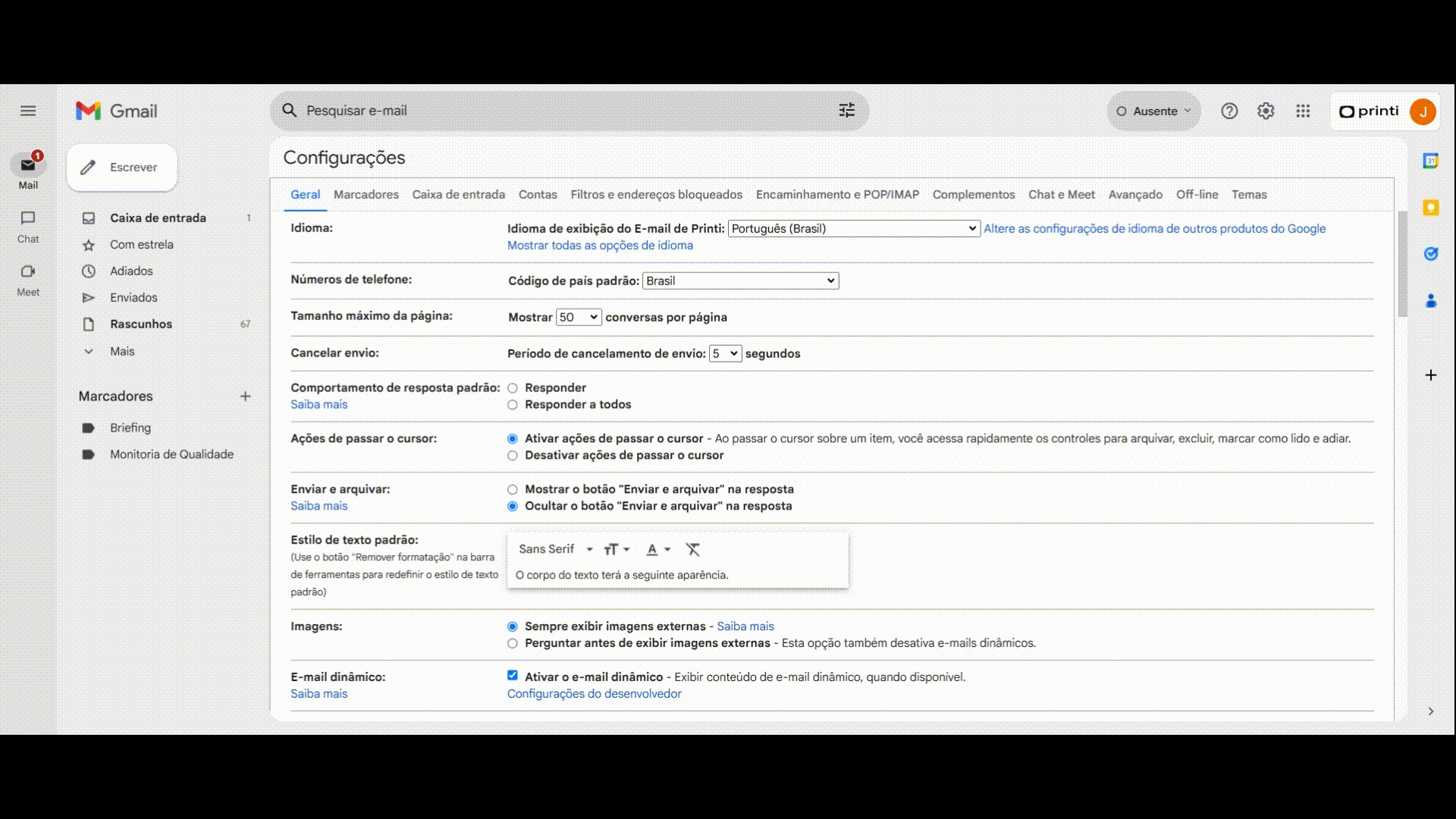1456x819 pixels.
Task: Create new label plus icon
Action: click(x=245, y=397)
